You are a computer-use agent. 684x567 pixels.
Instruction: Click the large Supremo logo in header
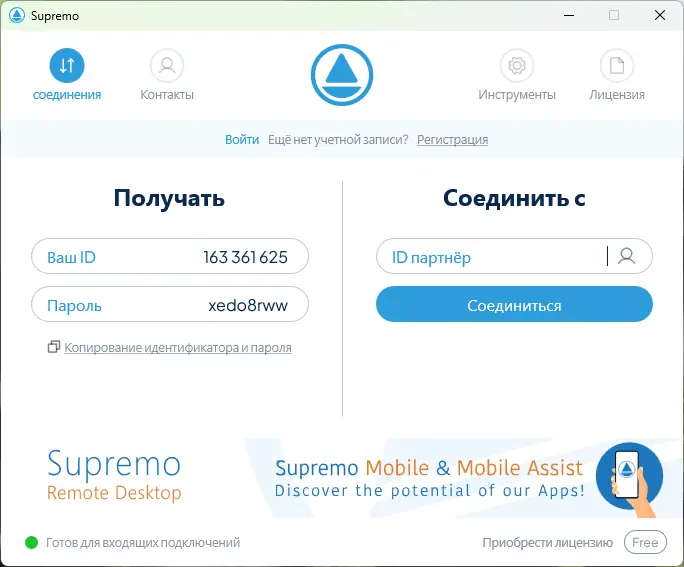click(342, 75)
